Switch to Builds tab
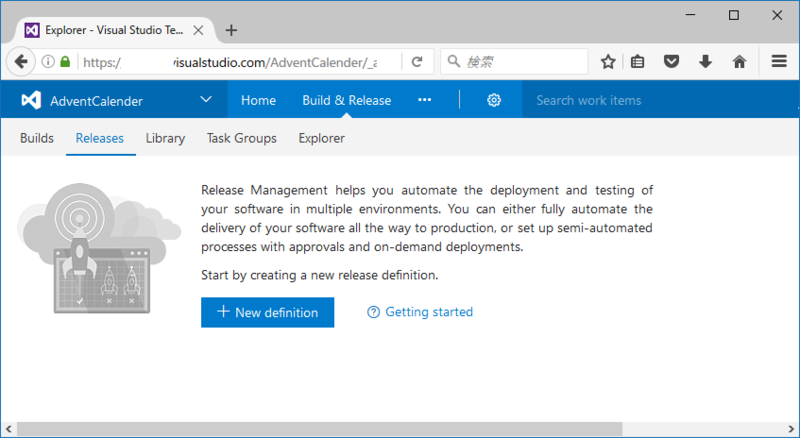This screenshot has width=800, height=438. point(37,138)
